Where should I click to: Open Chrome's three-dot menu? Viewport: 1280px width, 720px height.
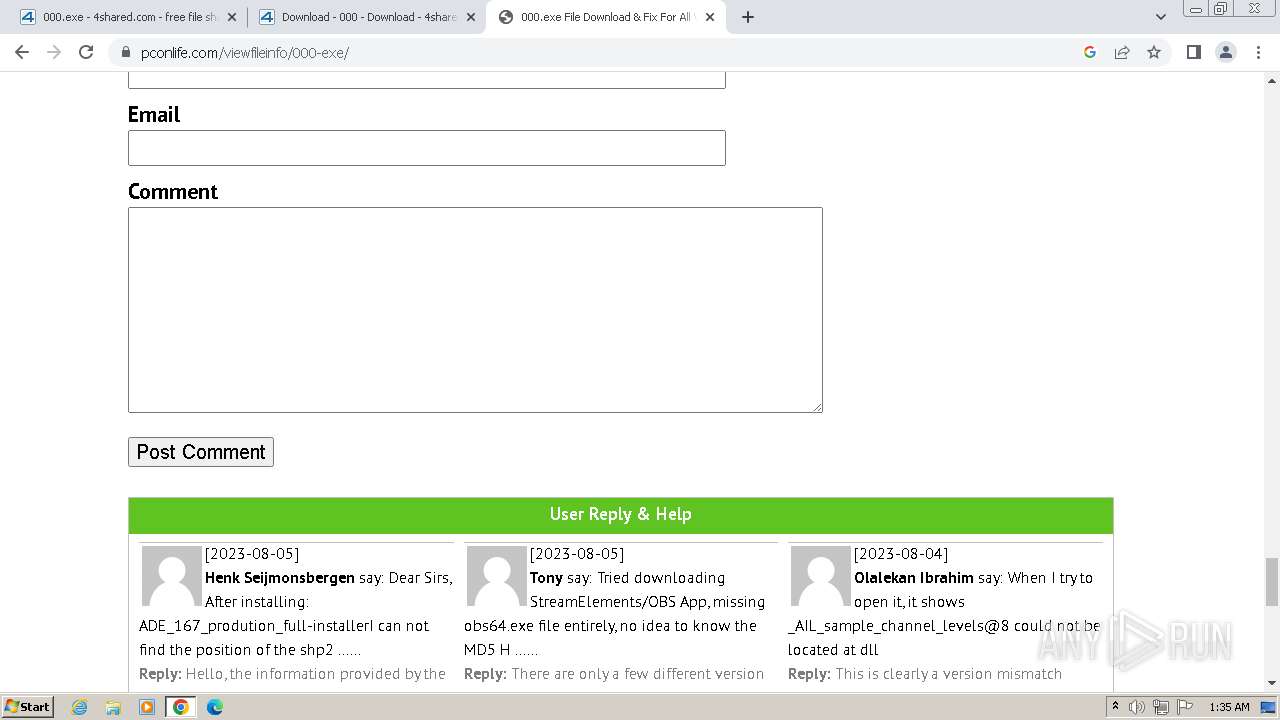click(1259, 52)
